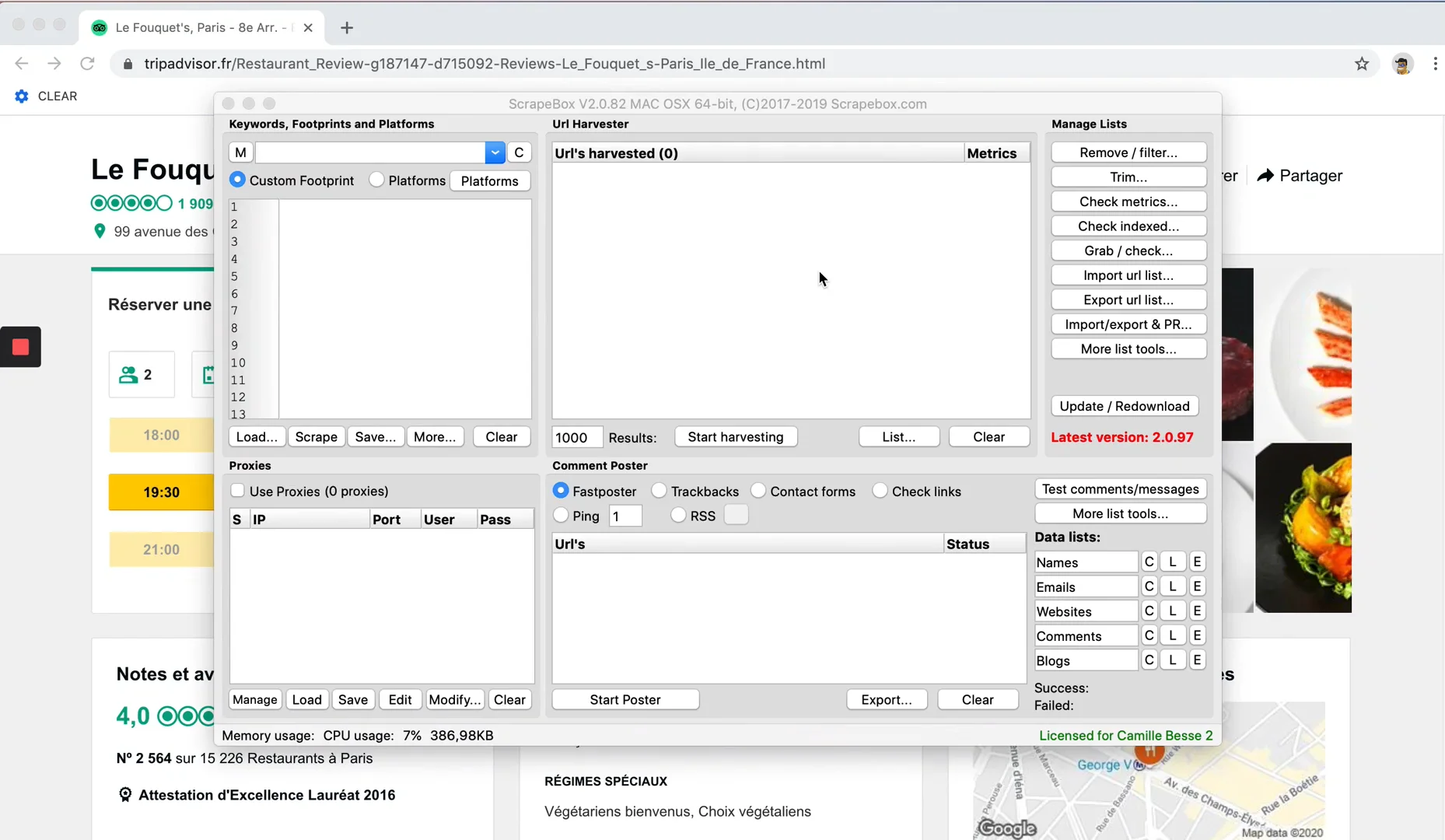1445x840 pixels.
Task: Click the E button for Websites list
Action: [1197, 611]
